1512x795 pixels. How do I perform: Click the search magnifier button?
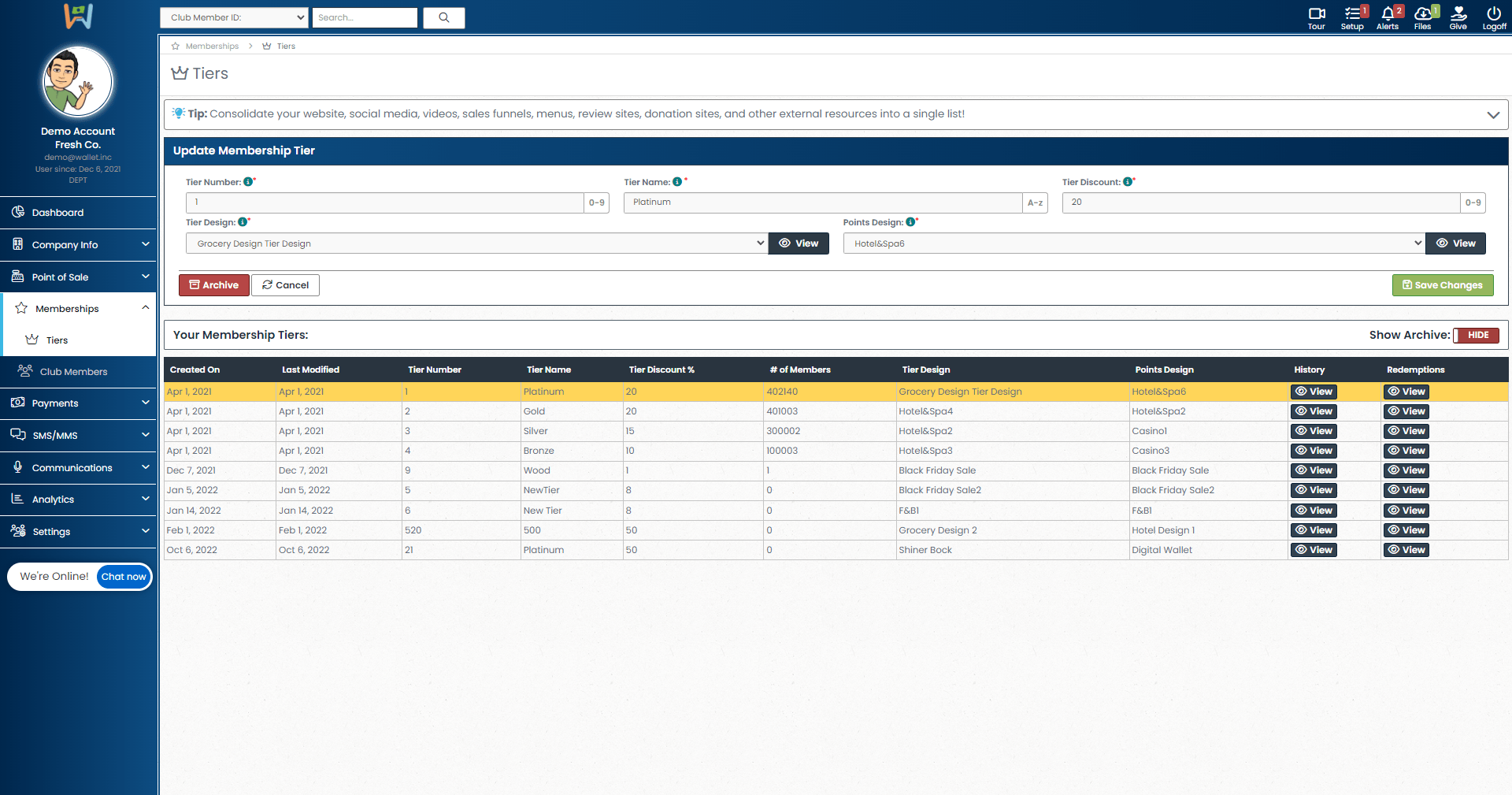444,17
